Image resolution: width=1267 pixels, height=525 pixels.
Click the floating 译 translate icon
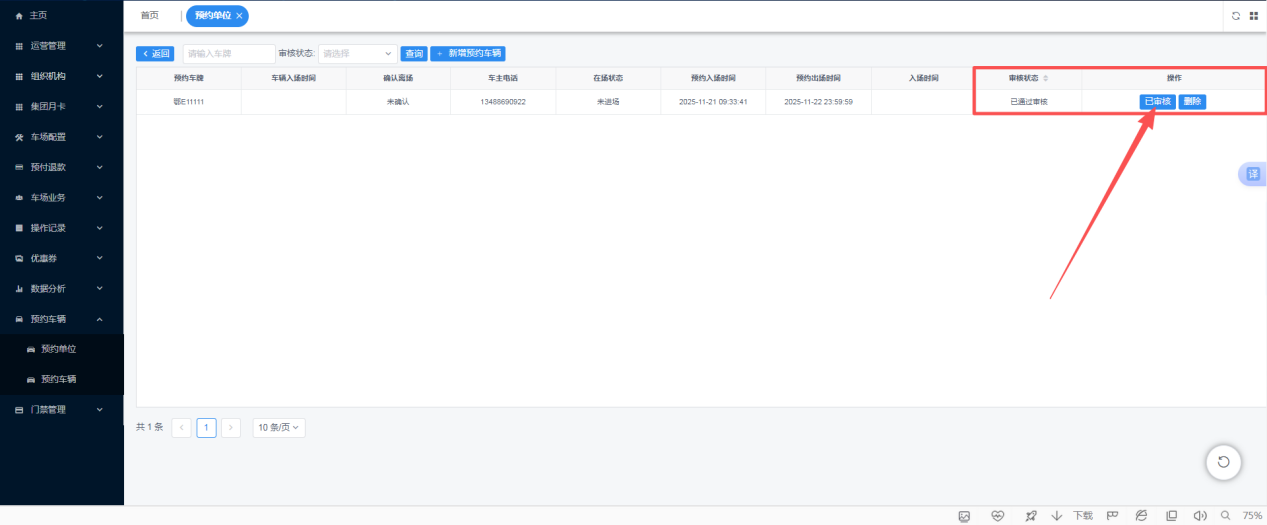click(x=1252, y=174)
